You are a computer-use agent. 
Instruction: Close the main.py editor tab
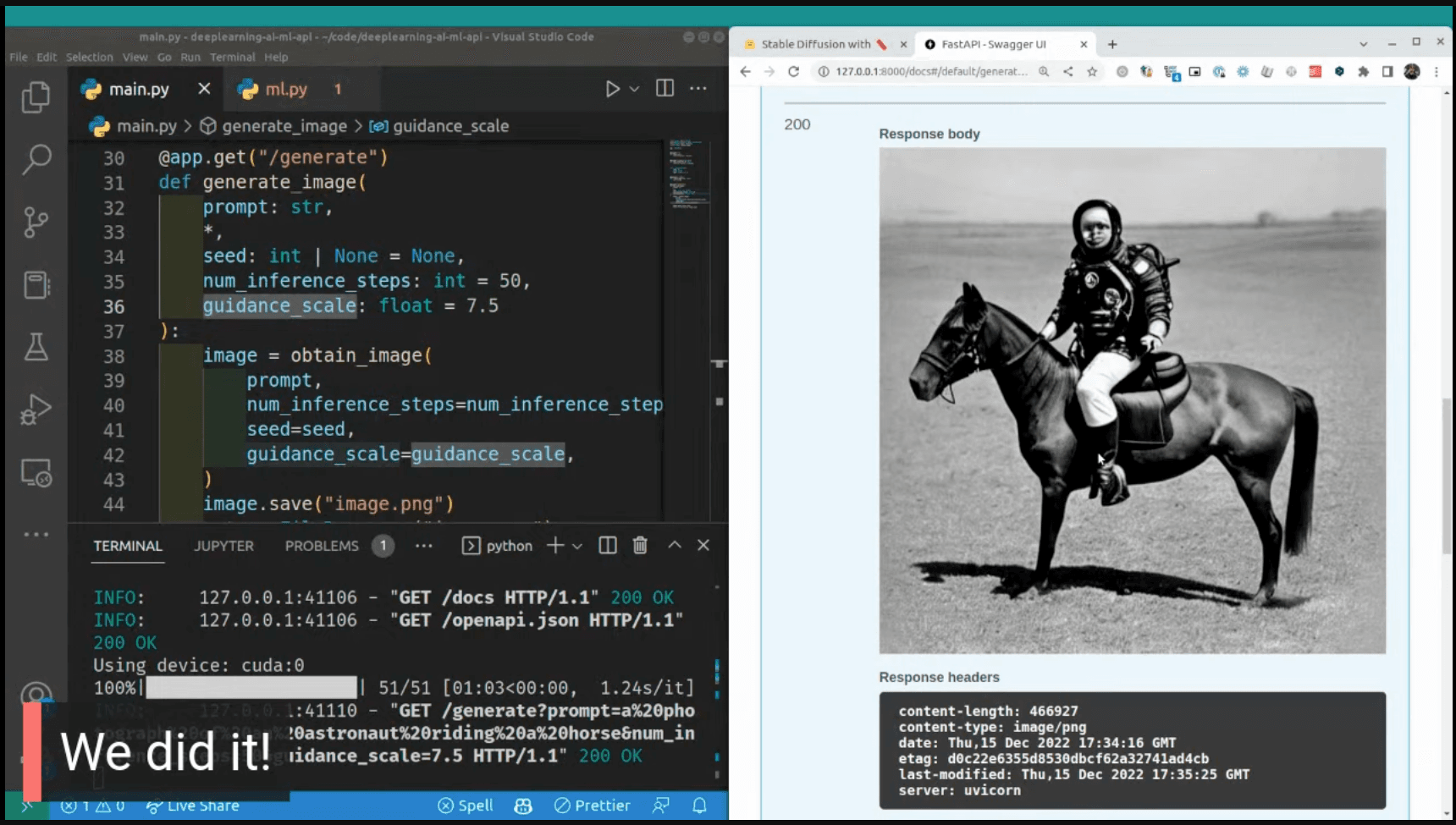204,89
